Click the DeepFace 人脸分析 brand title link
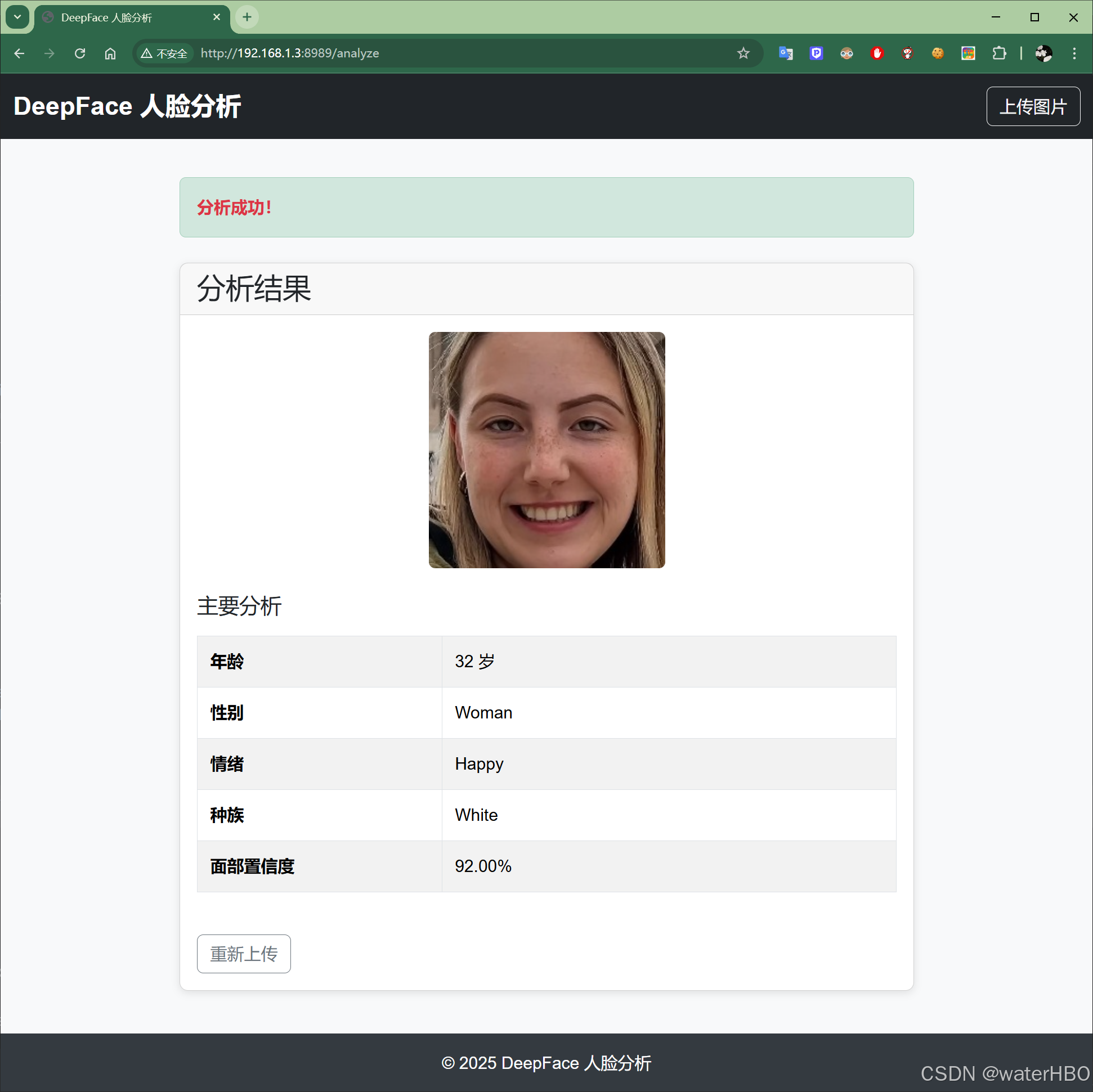This screenshot has height=1092, width=1093. (127, 106)
